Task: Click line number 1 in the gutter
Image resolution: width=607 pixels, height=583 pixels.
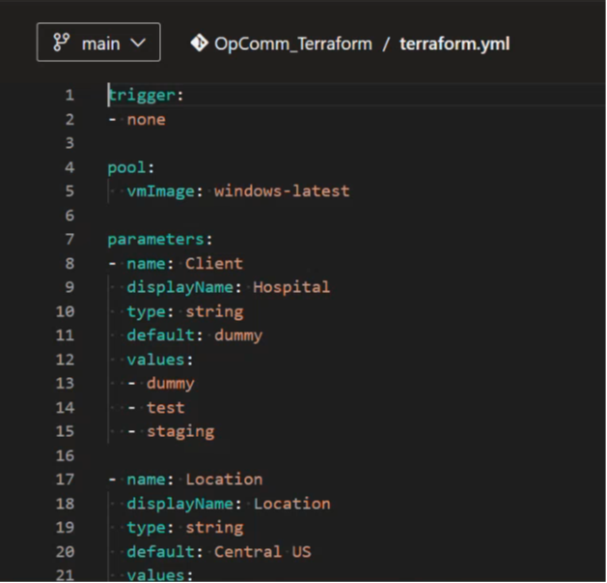Action: [x=69, y=95]
